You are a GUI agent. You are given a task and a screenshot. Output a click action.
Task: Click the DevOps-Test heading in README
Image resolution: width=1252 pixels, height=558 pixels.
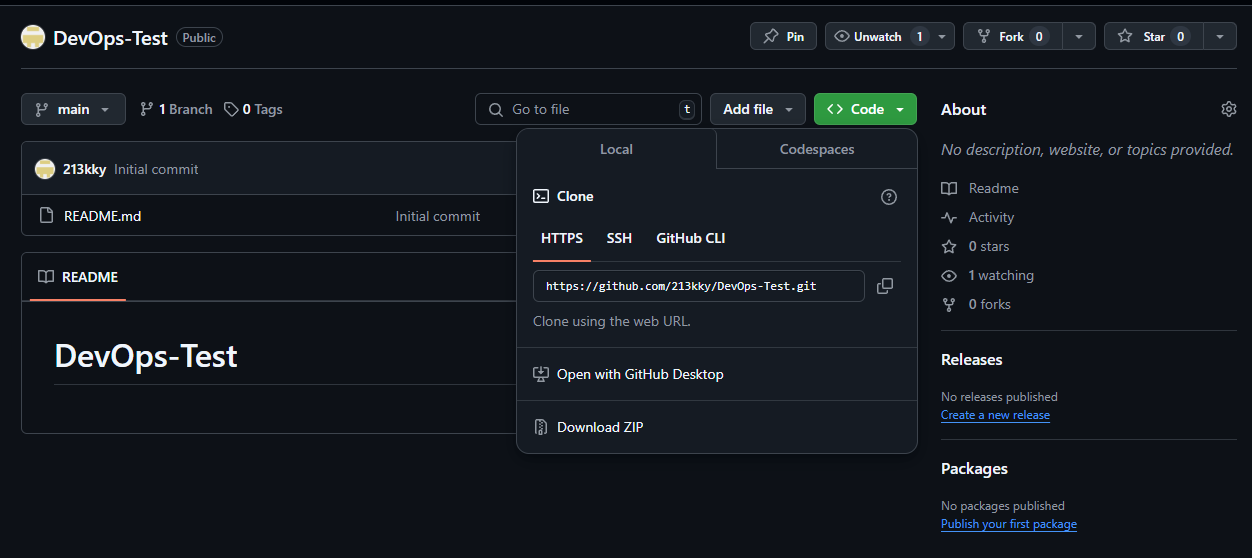pyautogui.click(x=146, y=356)
